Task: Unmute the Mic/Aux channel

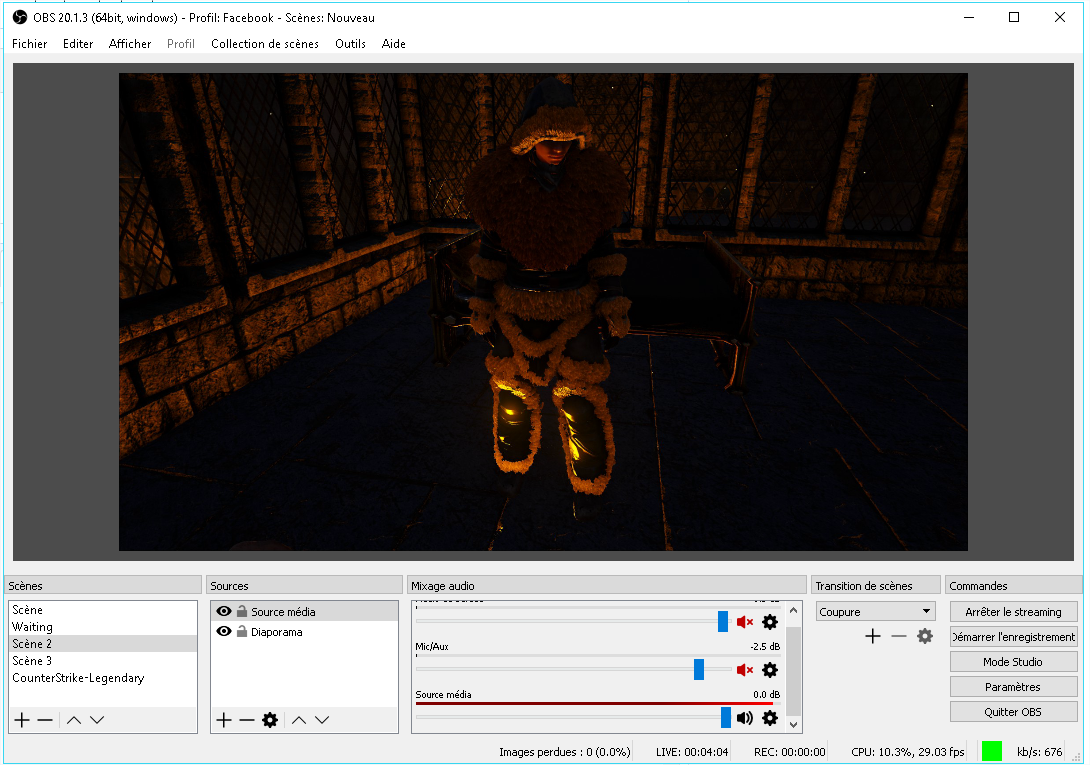Action: coord(745,670)
